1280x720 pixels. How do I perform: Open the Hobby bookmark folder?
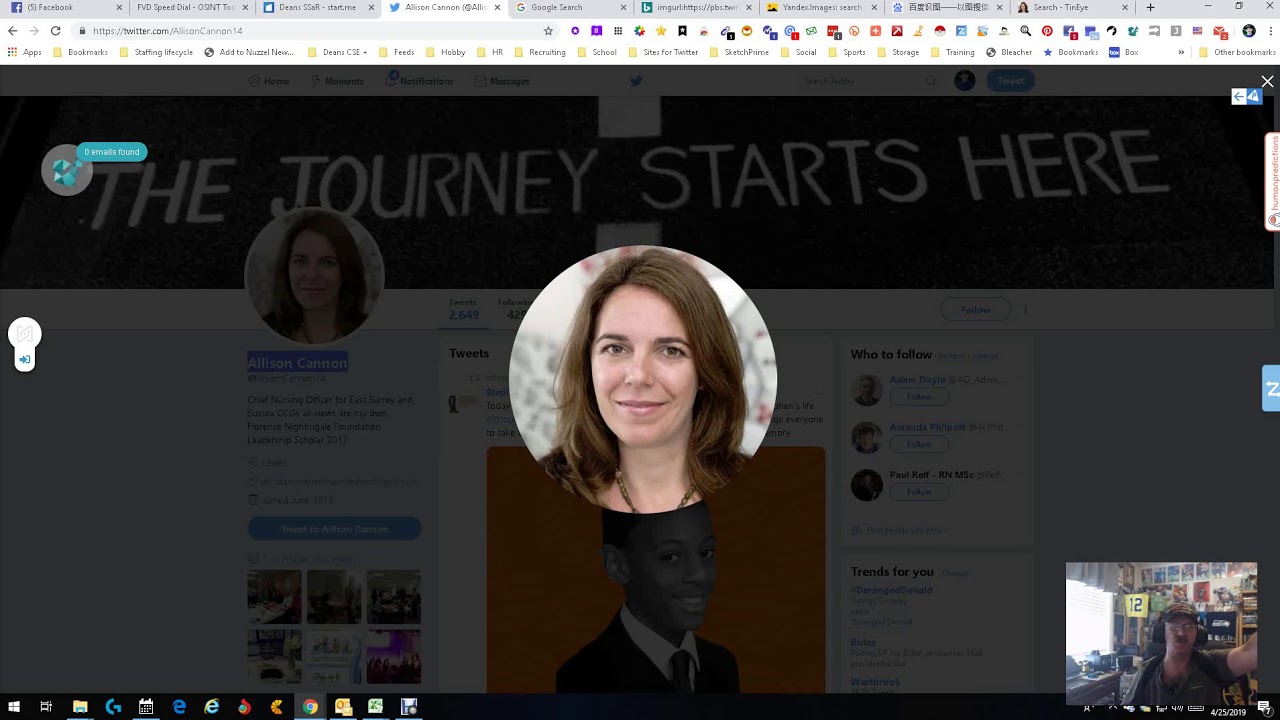click(x=445, y=52)
